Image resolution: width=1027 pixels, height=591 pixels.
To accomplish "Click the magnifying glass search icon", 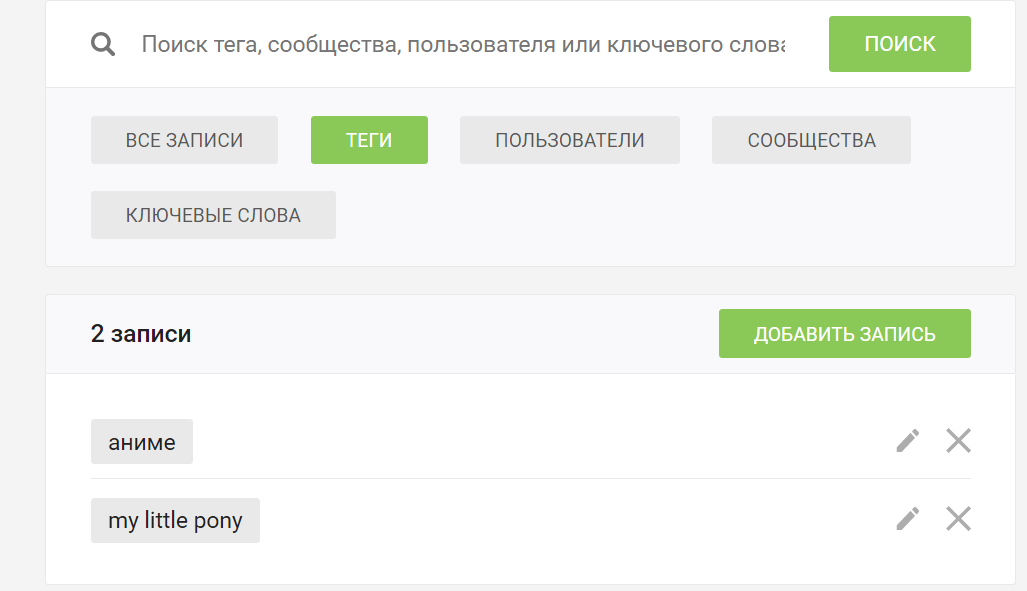I will pos(103,44).
